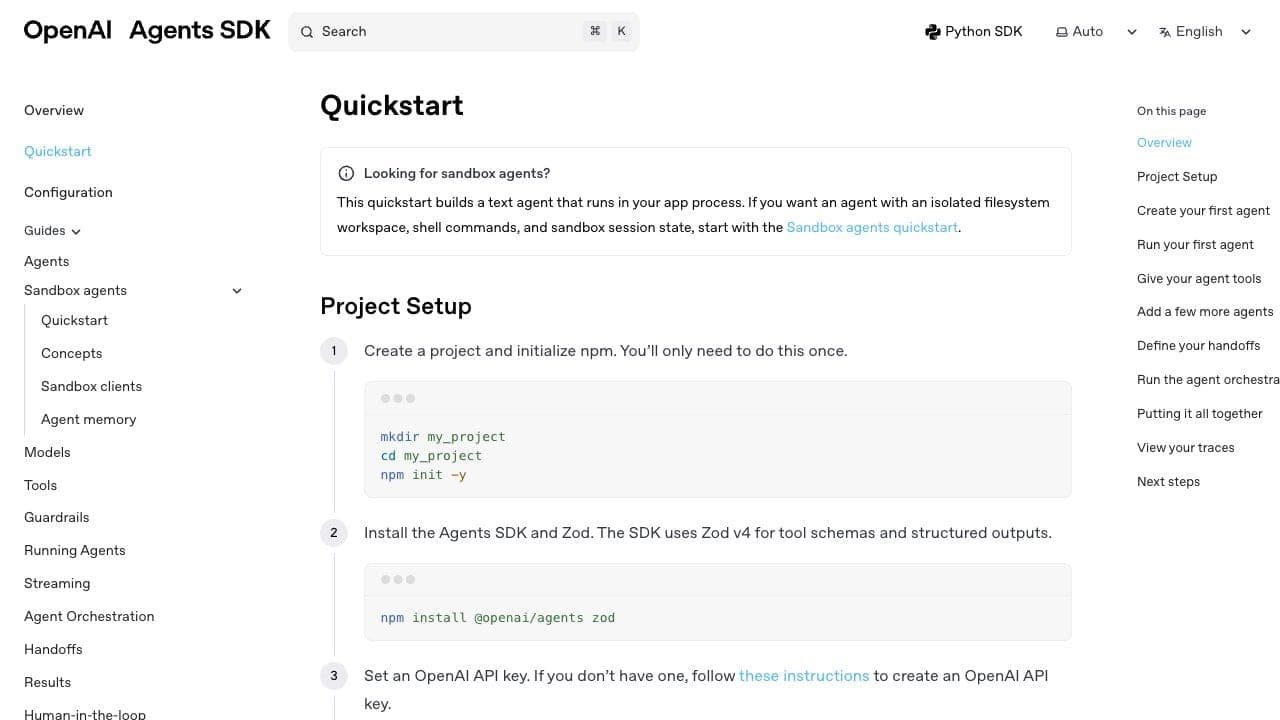Jump to Define your handoffs
Image resolution: width=1280 pixels, height=720 pixels.
(x=1198, y=346)
